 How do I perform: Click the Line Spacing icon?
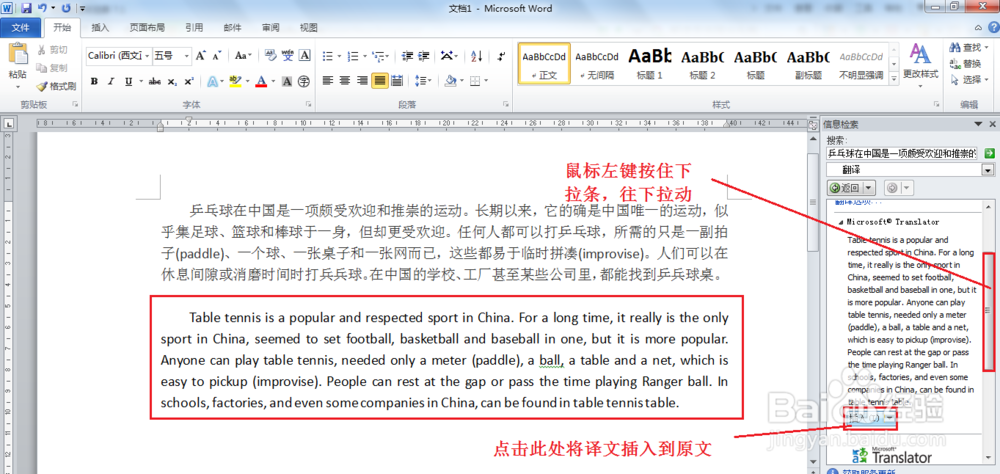pyautogui.click(x=420, y=81)
